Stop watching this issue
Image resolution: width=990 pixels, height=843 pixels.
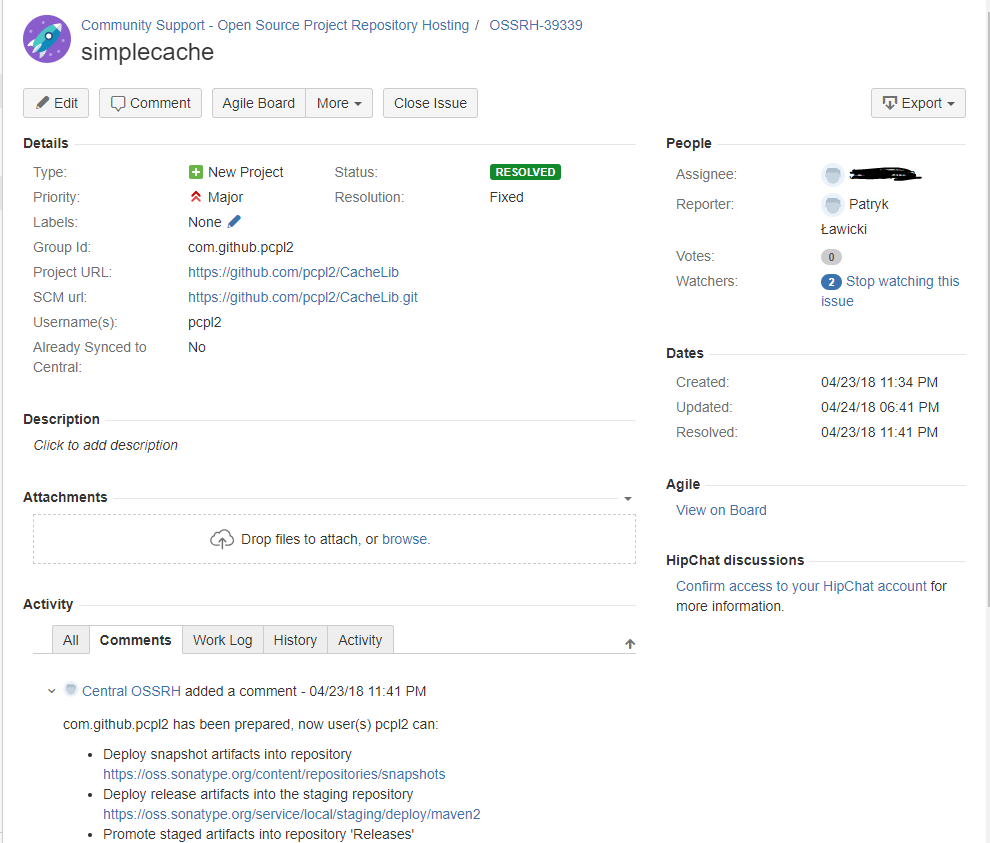pyautogui.click(x=901, y=282)
